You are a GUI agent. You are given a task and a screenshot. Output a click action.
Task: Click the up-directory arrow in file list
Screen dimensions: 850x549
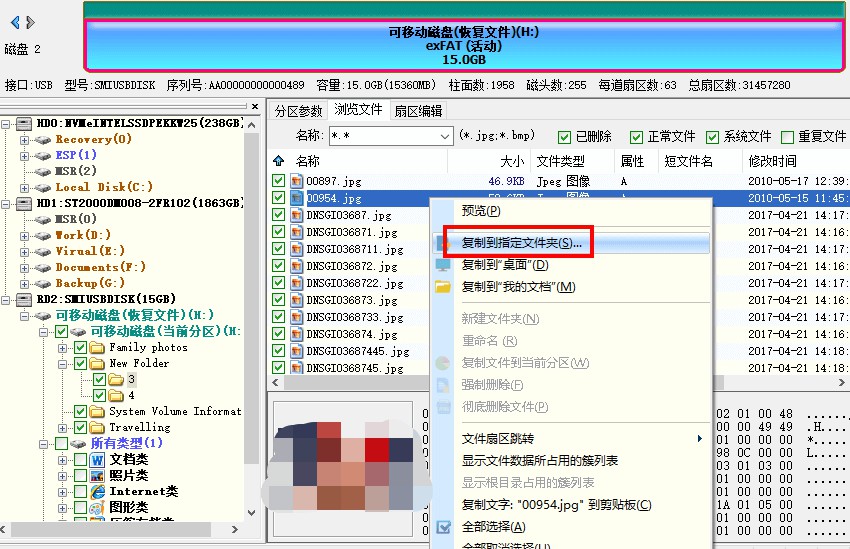(278, 161)
